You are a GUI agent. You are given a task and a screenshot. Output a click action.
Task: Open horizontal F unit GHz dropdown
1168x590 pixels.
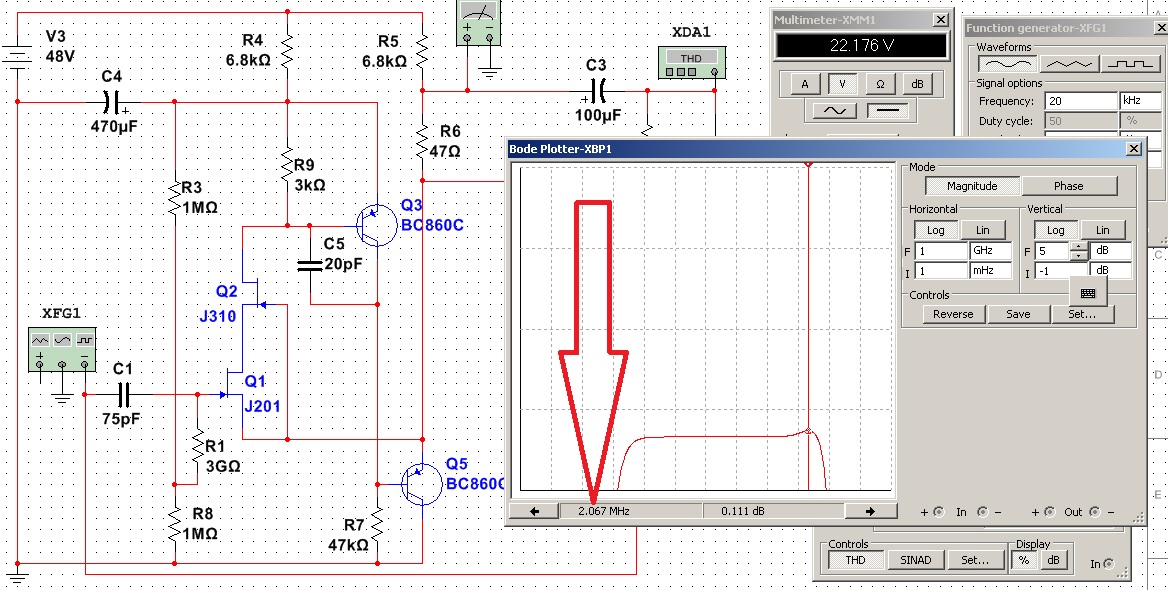point(990,252)
